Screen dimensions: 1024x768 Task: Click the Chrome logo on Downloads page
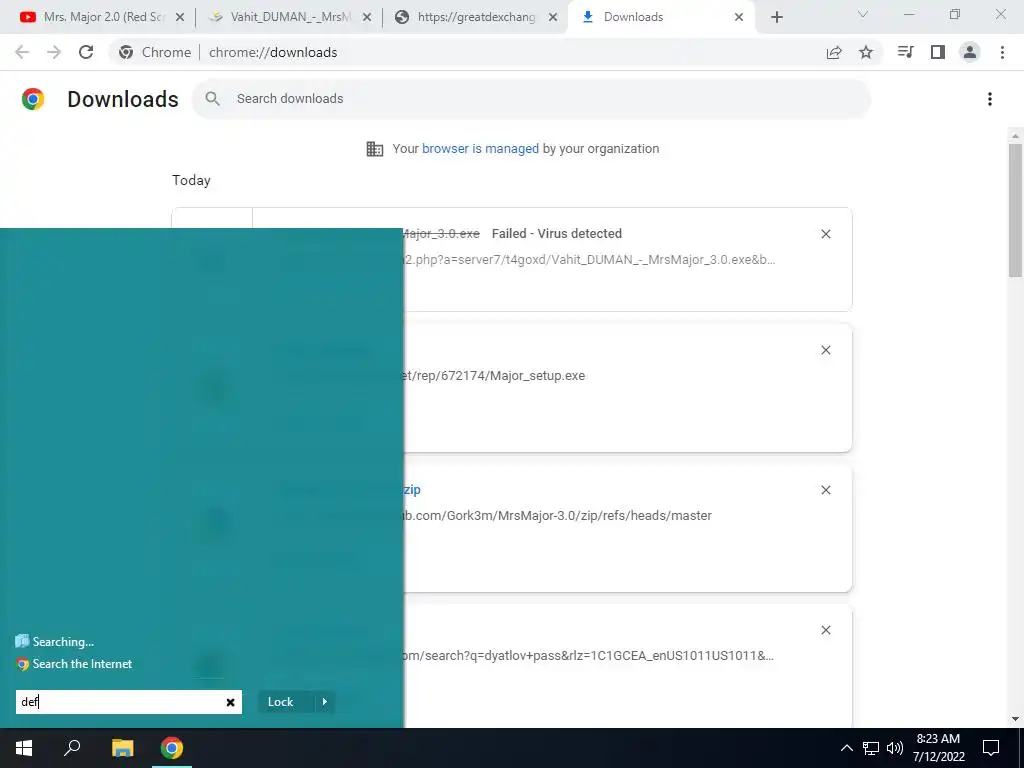coord(33,99)
